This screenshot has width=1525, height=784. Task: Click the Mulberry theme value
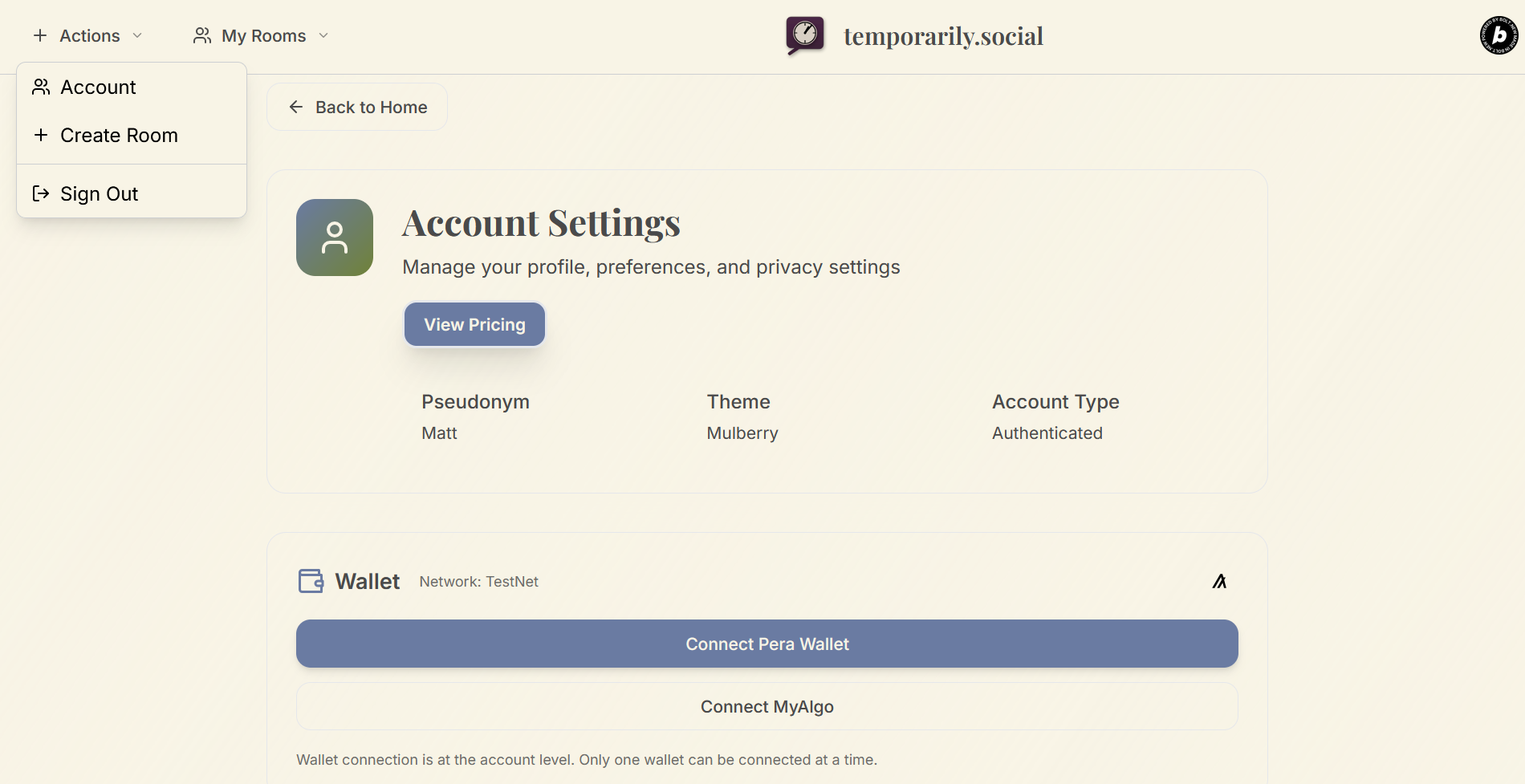(x=742, y=433)
